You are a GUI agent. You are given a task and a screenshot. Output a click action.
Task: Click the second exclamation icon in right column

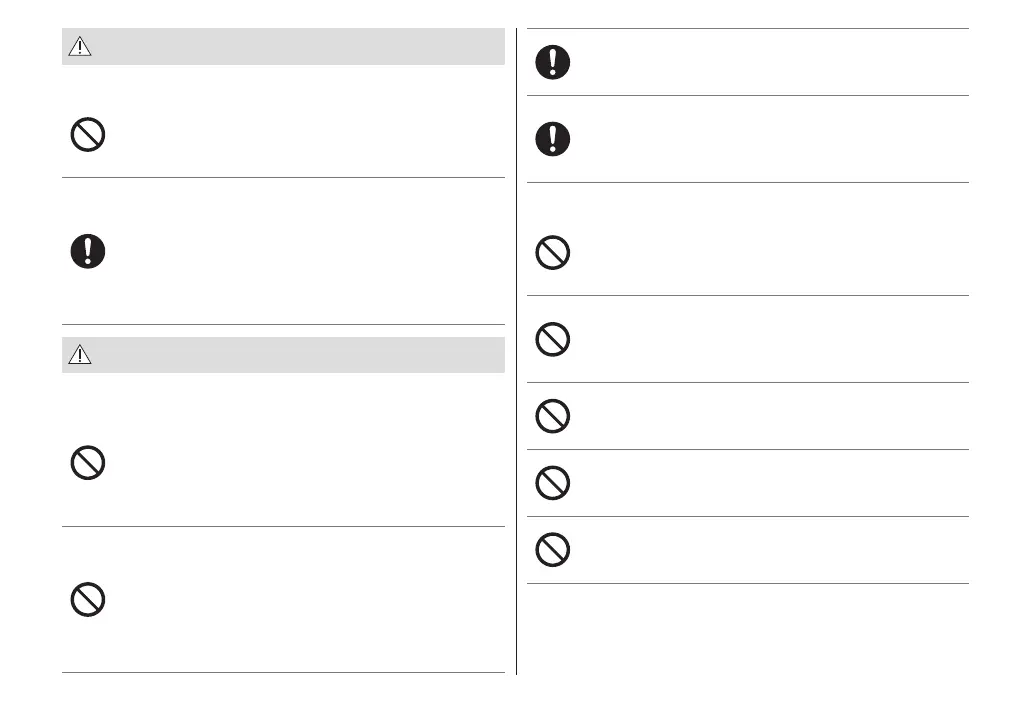tap(553, 139)
